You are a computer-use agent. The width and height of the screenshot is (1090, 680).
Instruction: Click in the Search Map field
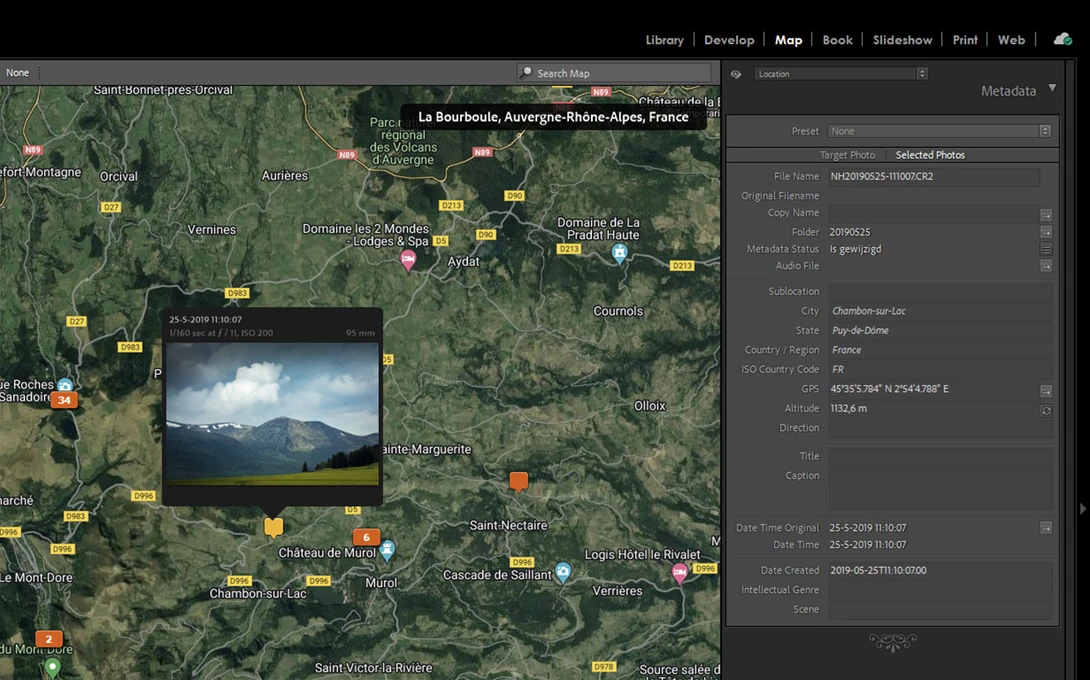point(615,73)
